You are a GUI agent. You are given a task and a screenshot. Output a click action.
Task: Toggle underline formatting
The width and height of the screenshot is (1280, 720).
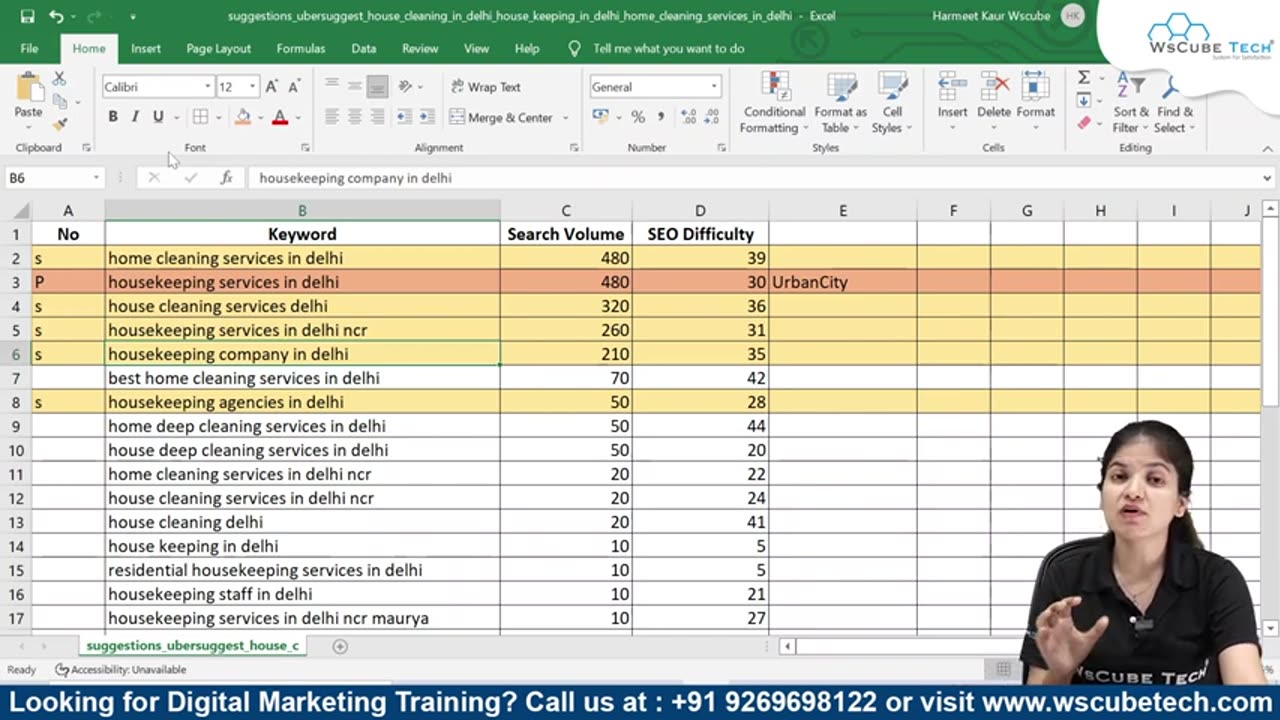[157, 117]
